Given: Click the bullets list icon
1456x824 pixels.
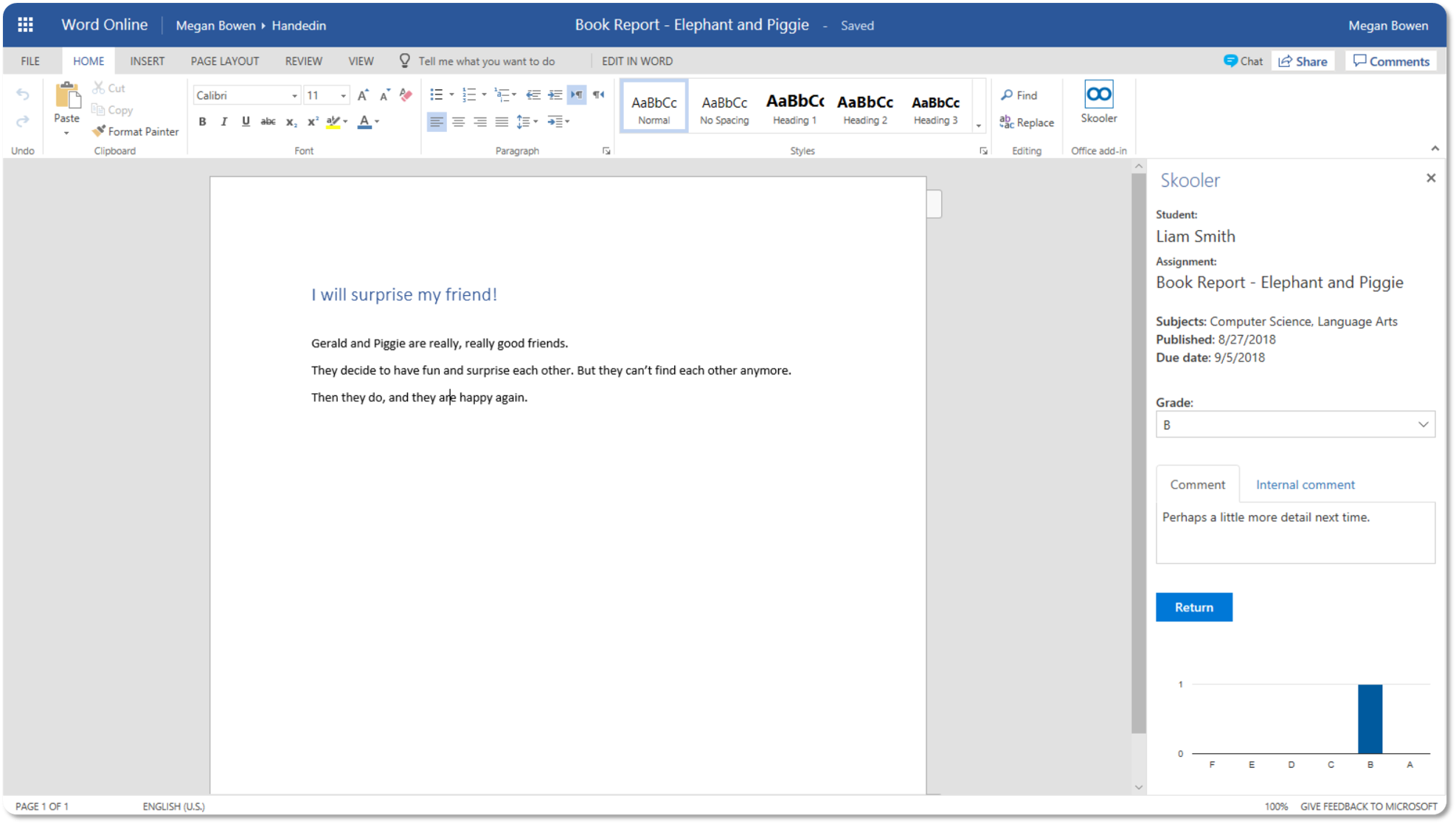Looking at the screenshot, I should point(437,94).
